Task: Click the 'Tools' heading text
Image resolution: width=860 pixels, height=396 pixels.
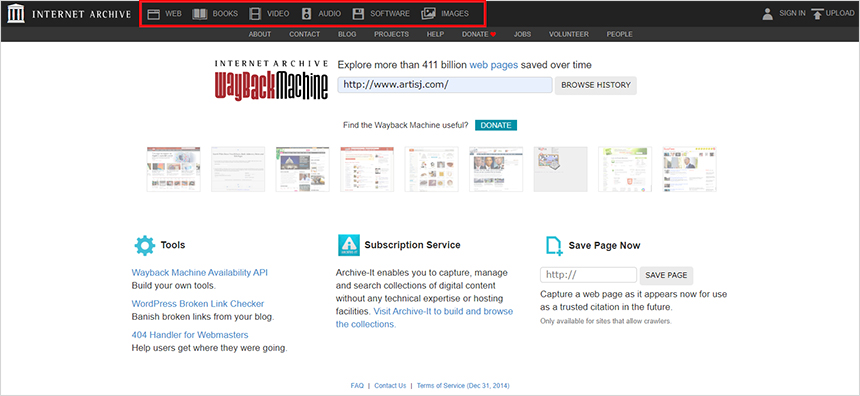Action: (x=173, y=245)
